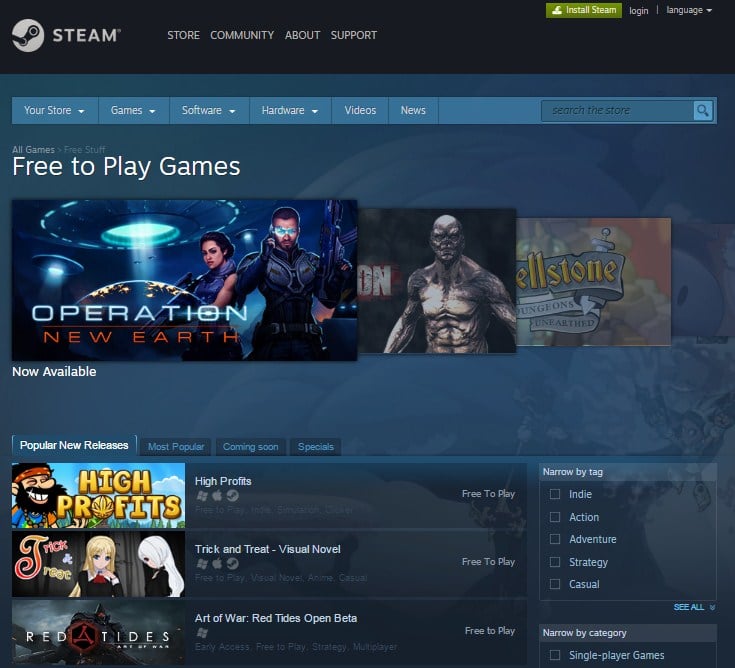Click the All Games breadcrumb link
This screenshot has height=668, width=735.
pyautogui.click(x=33, y=150)
